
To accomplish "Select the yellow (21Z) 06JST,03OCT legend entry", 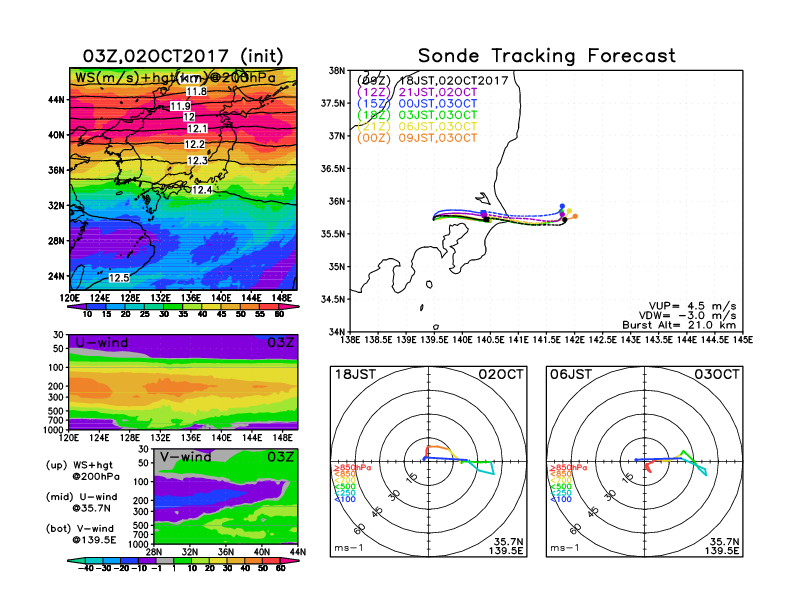I will click(417, 127).
